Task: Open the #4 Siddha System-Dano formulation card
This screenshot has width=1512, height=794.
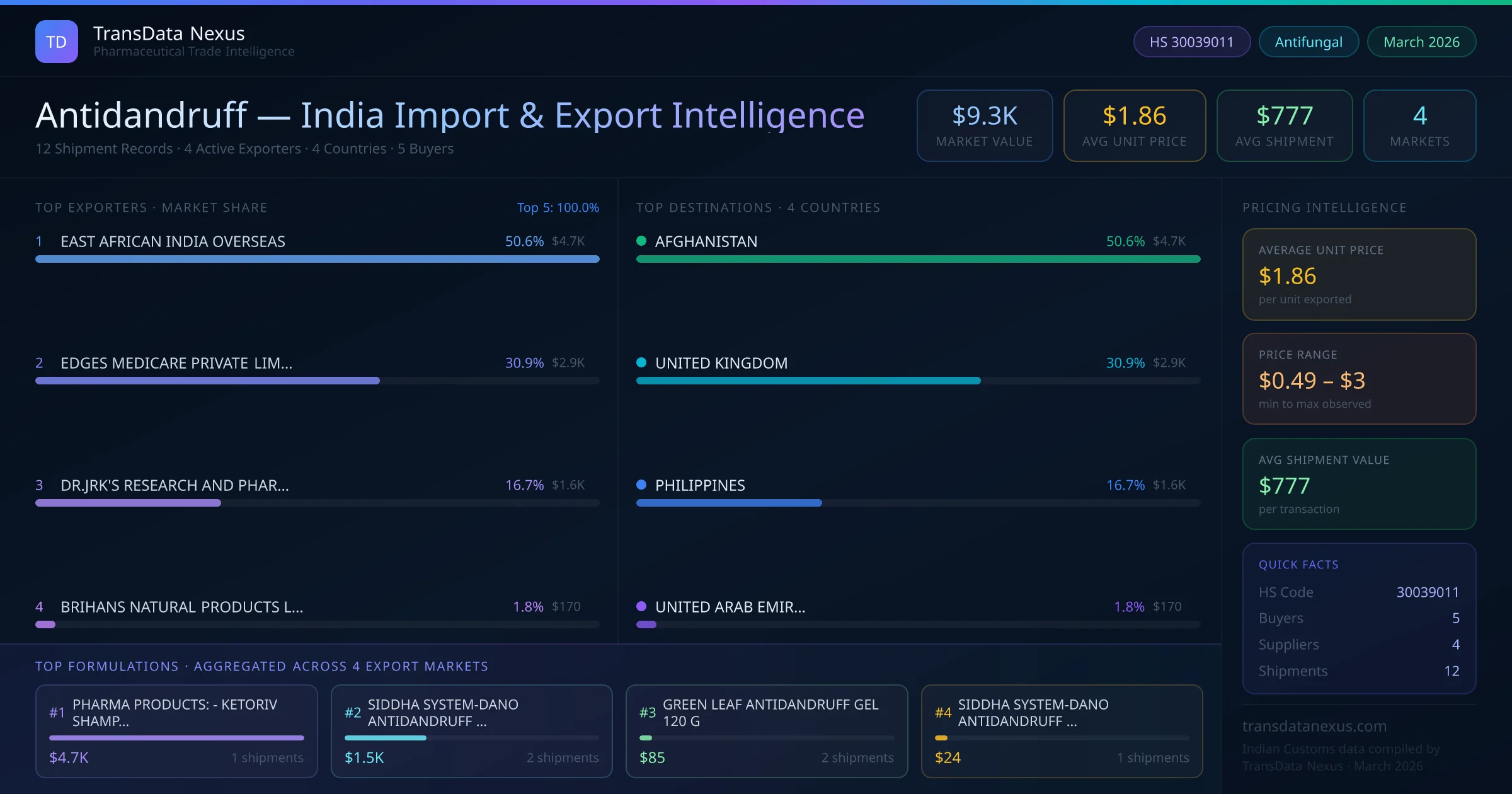Action: (x=1062, y=731)
